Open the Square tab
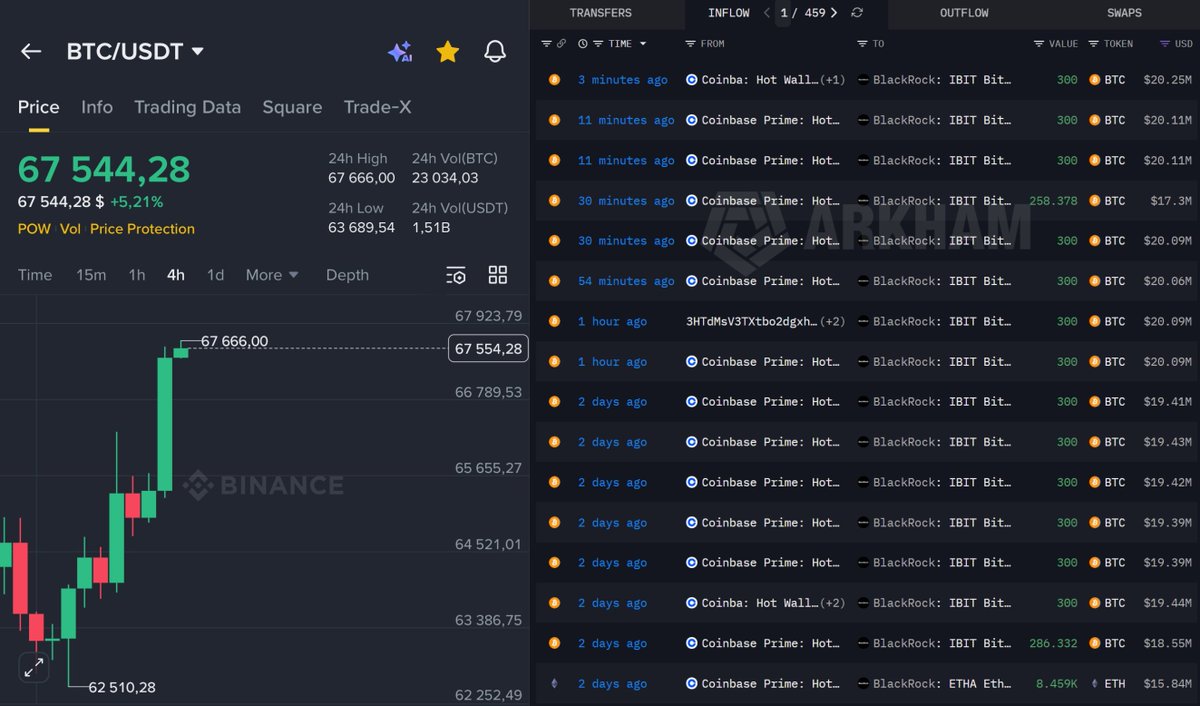Viewport: 1200px width, 706px height. 292,107
